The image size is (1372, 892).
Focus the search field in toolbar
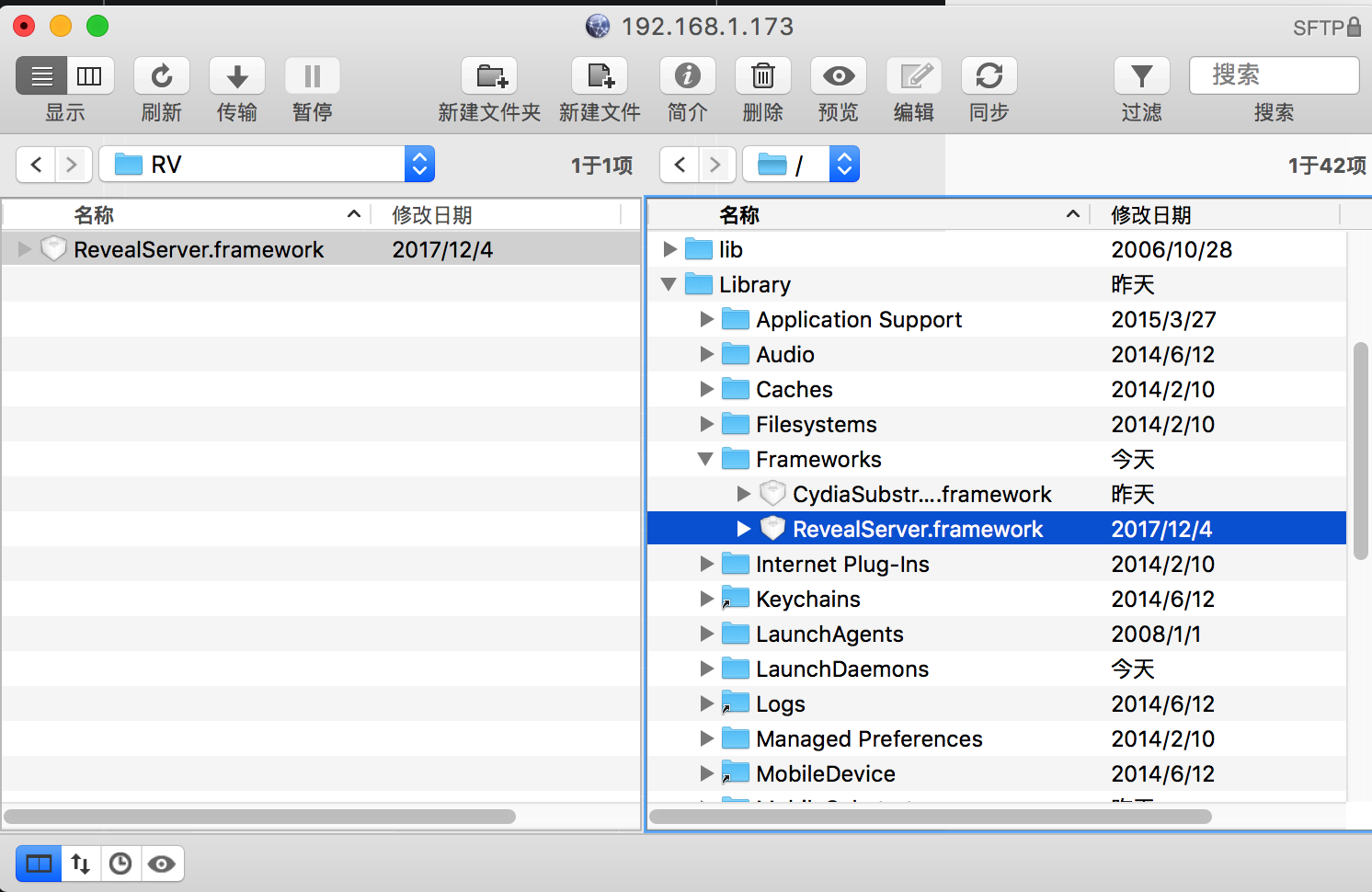pos(1275,75)
